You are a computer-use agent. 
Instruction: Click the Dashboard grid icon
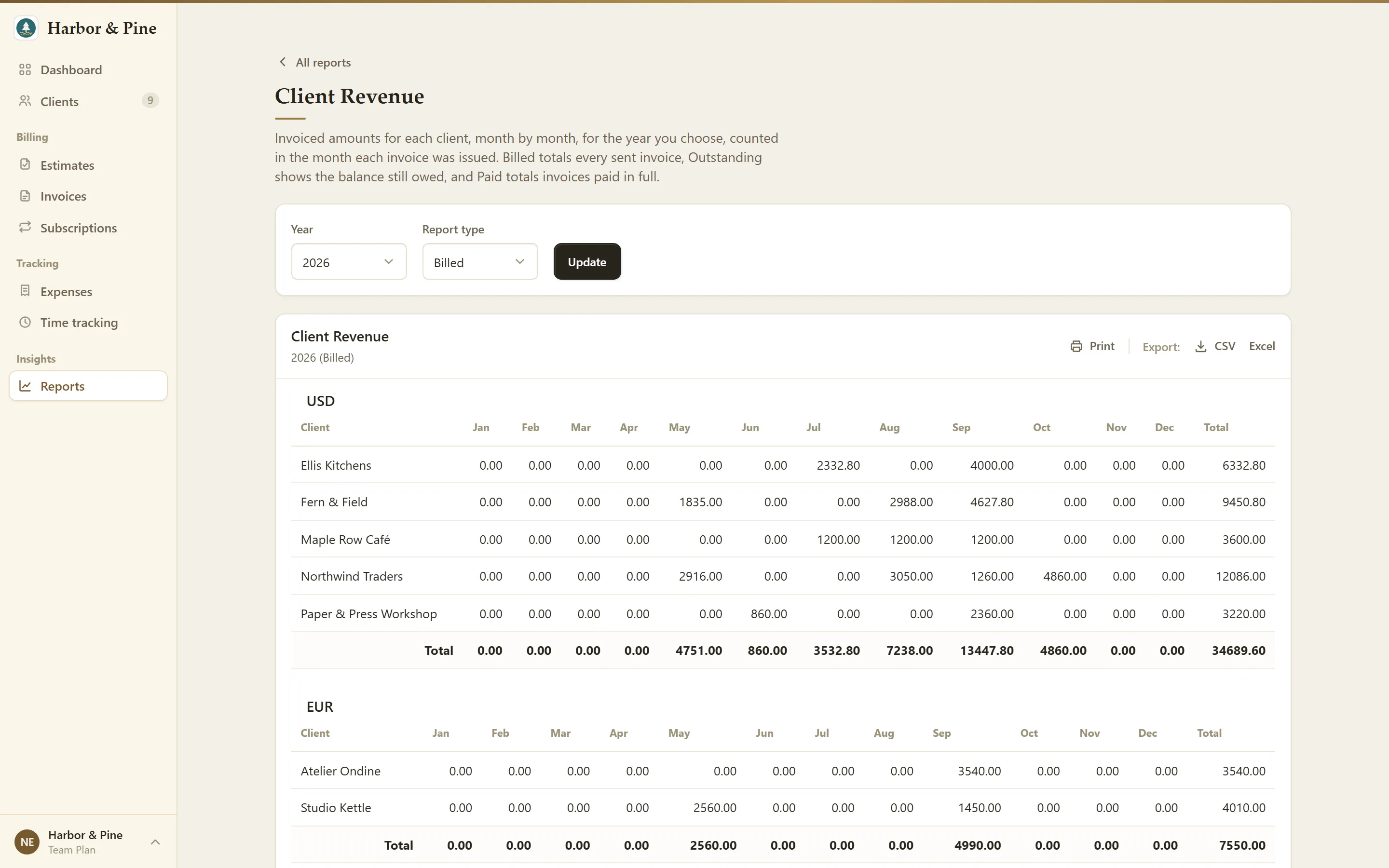pos(25,69)
